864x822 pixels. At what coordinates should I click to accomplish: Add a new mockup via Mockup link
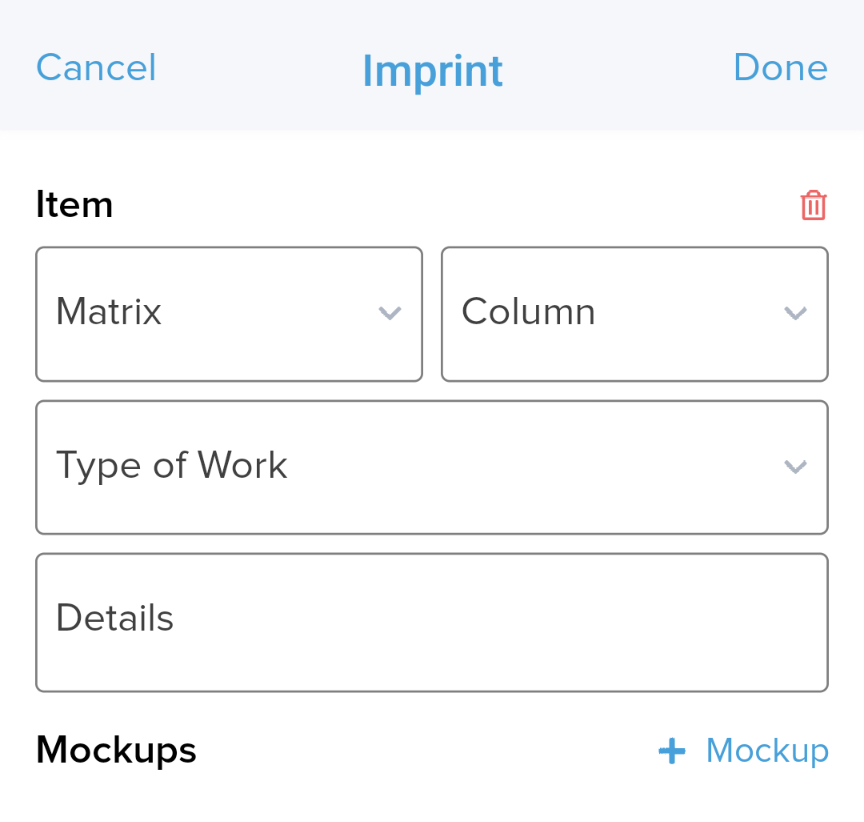click(x=744, y=751)
